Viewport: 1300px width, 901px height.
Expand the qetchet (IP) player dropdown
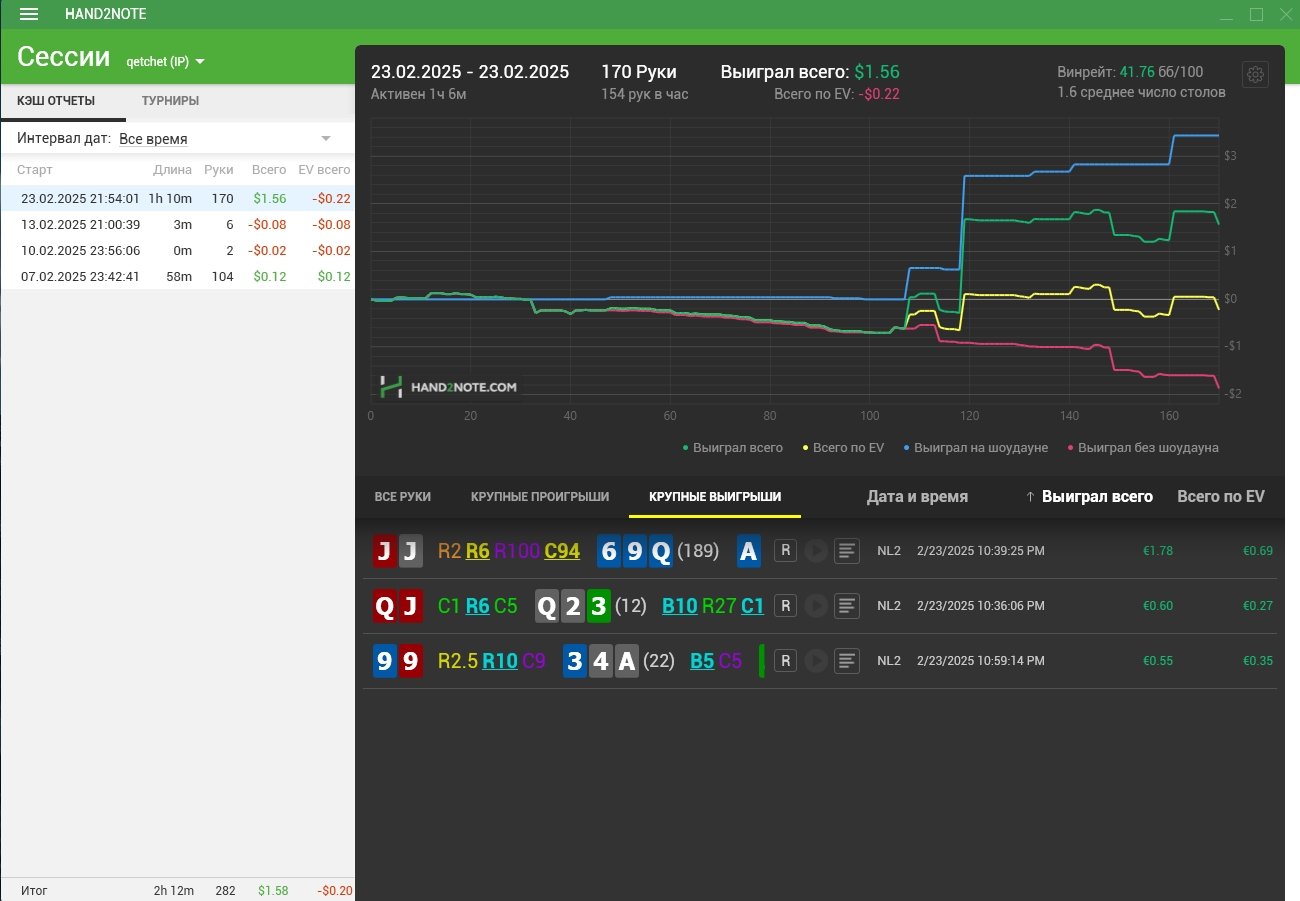click(x=165, y=61)
